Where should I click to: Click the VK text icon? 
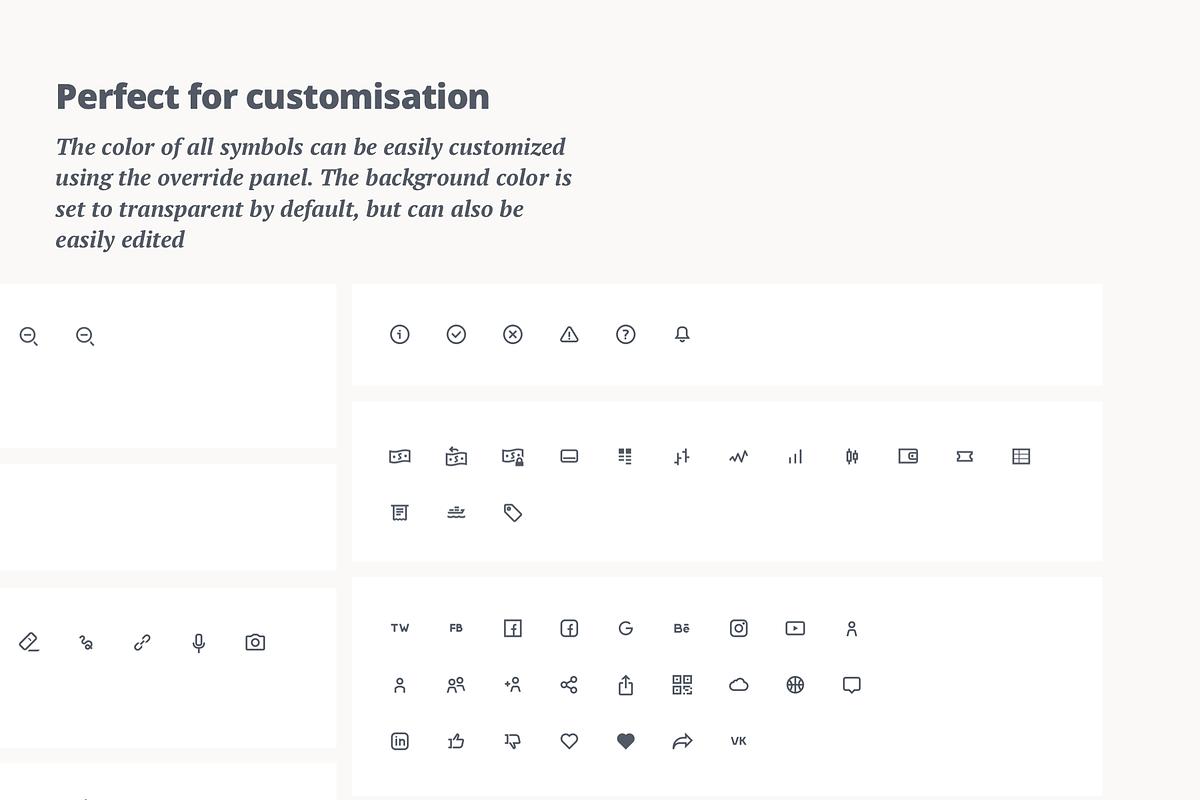[x=739, y=741]
